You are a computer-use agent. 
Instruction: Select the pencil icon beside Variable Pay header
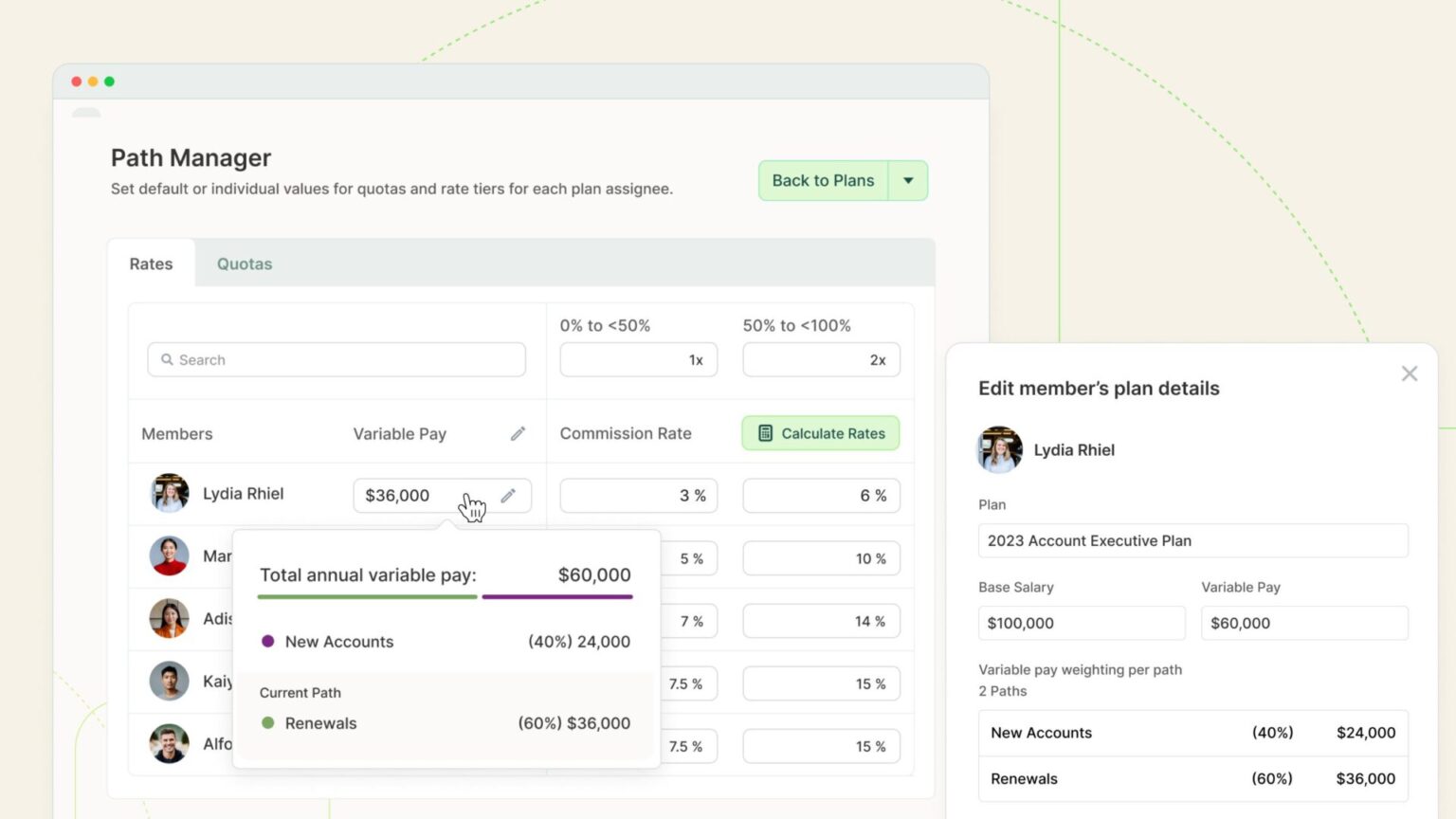pos(518,432)
